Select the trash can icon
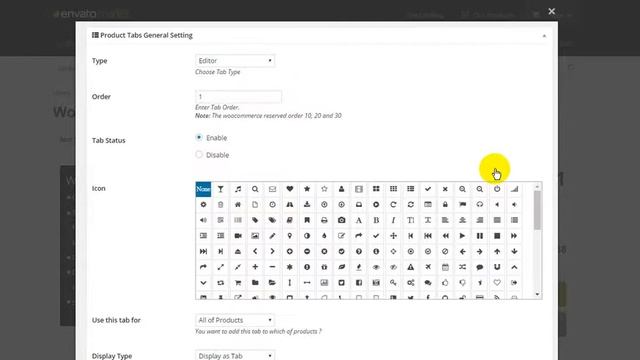The image size is (640, 360). pos(220,204)
